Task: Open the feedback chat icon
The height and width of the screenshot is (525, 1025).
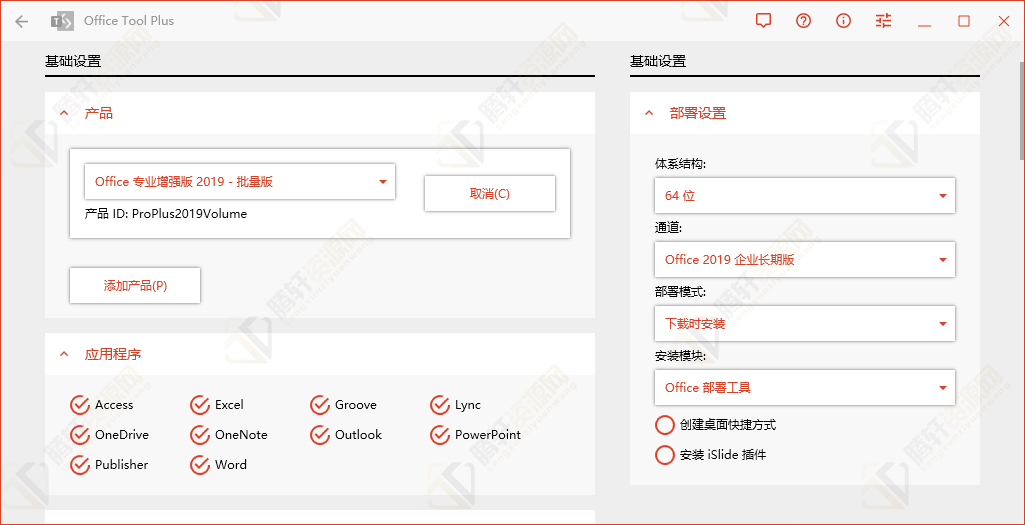Action: 763,21
